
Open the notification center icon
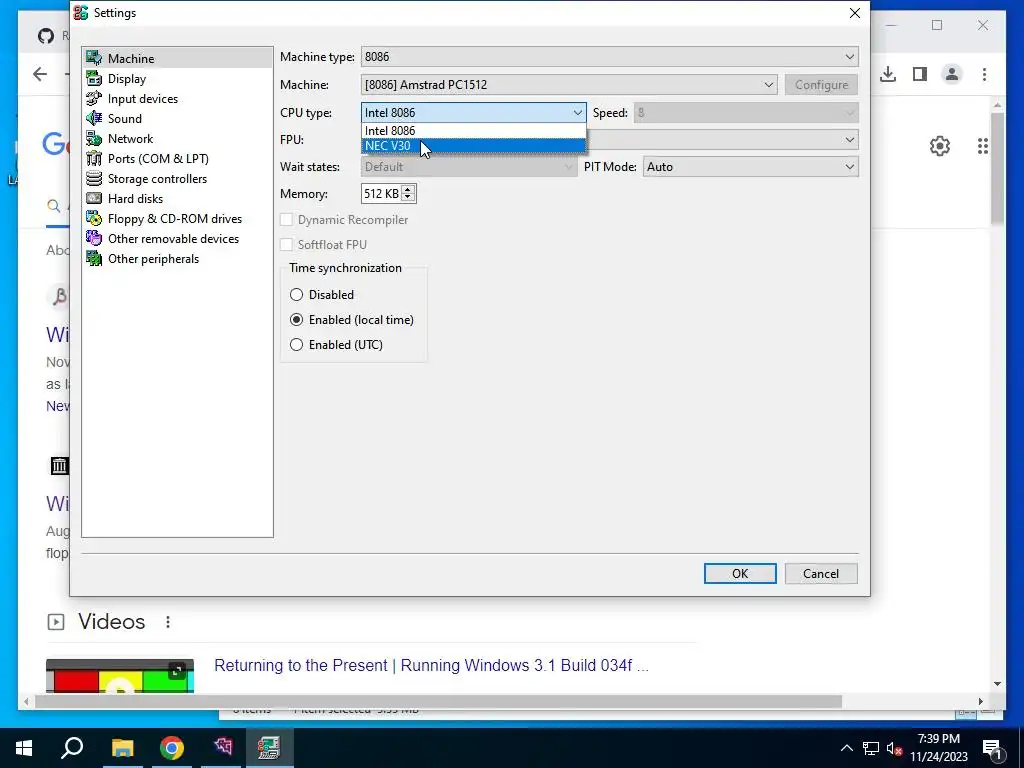pos(992,748)
